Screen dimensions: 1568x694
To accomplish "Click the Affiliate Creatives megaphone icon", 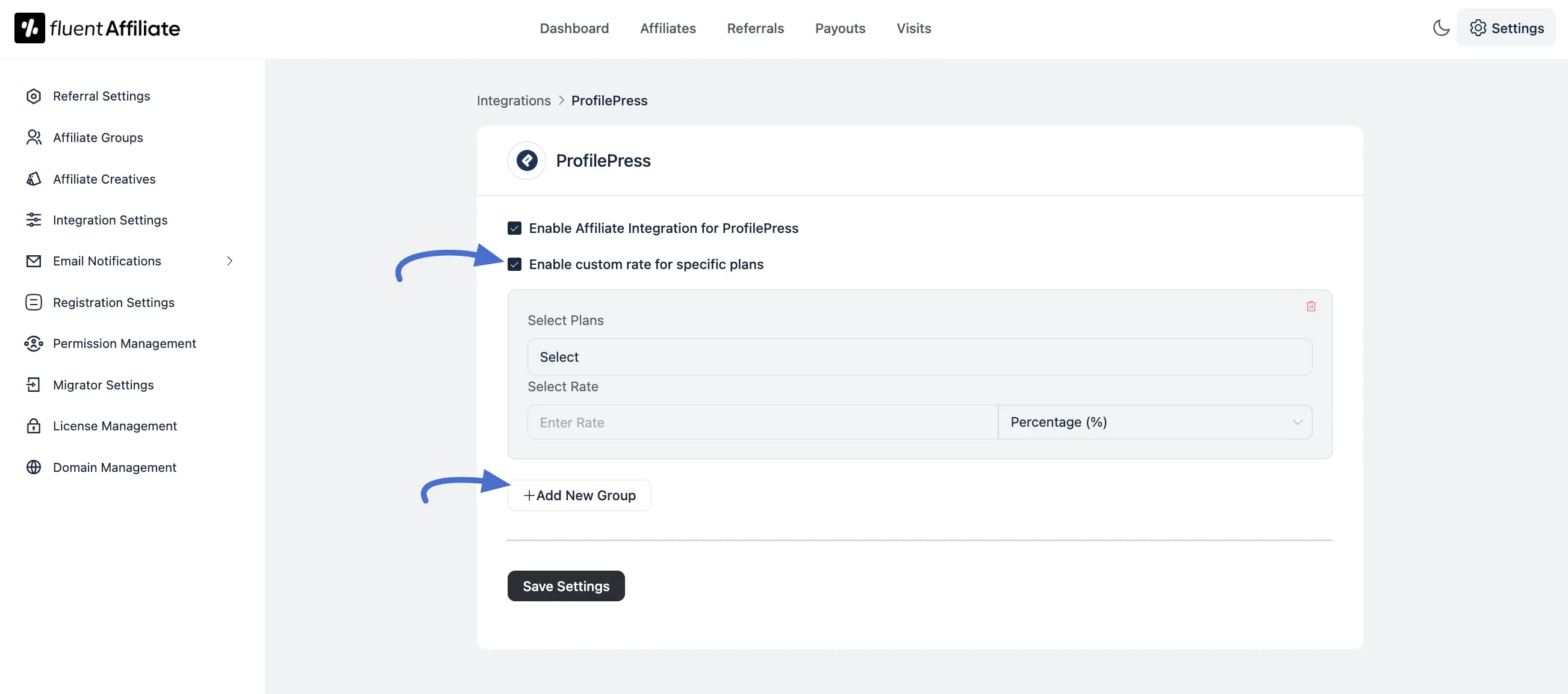I will 34,179.
